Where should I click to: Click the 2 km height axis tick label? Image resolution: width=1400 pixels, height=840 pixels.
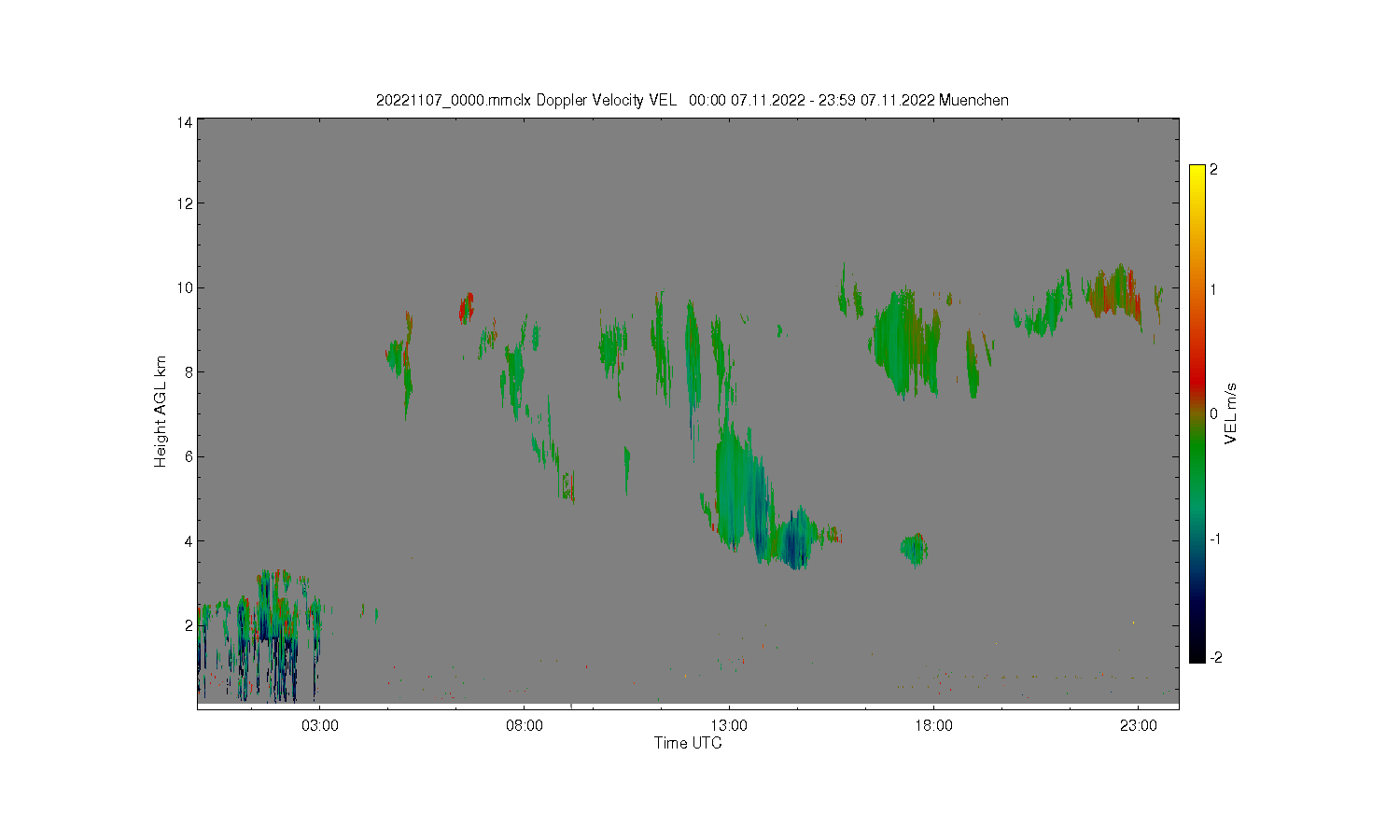[189, 625]
